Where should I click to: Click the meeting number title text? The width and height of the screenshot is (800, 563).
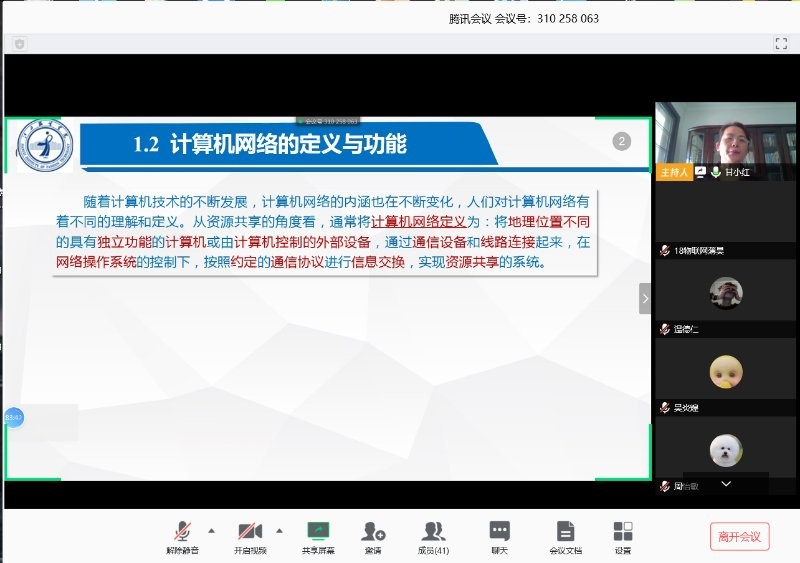coord(525,18)
